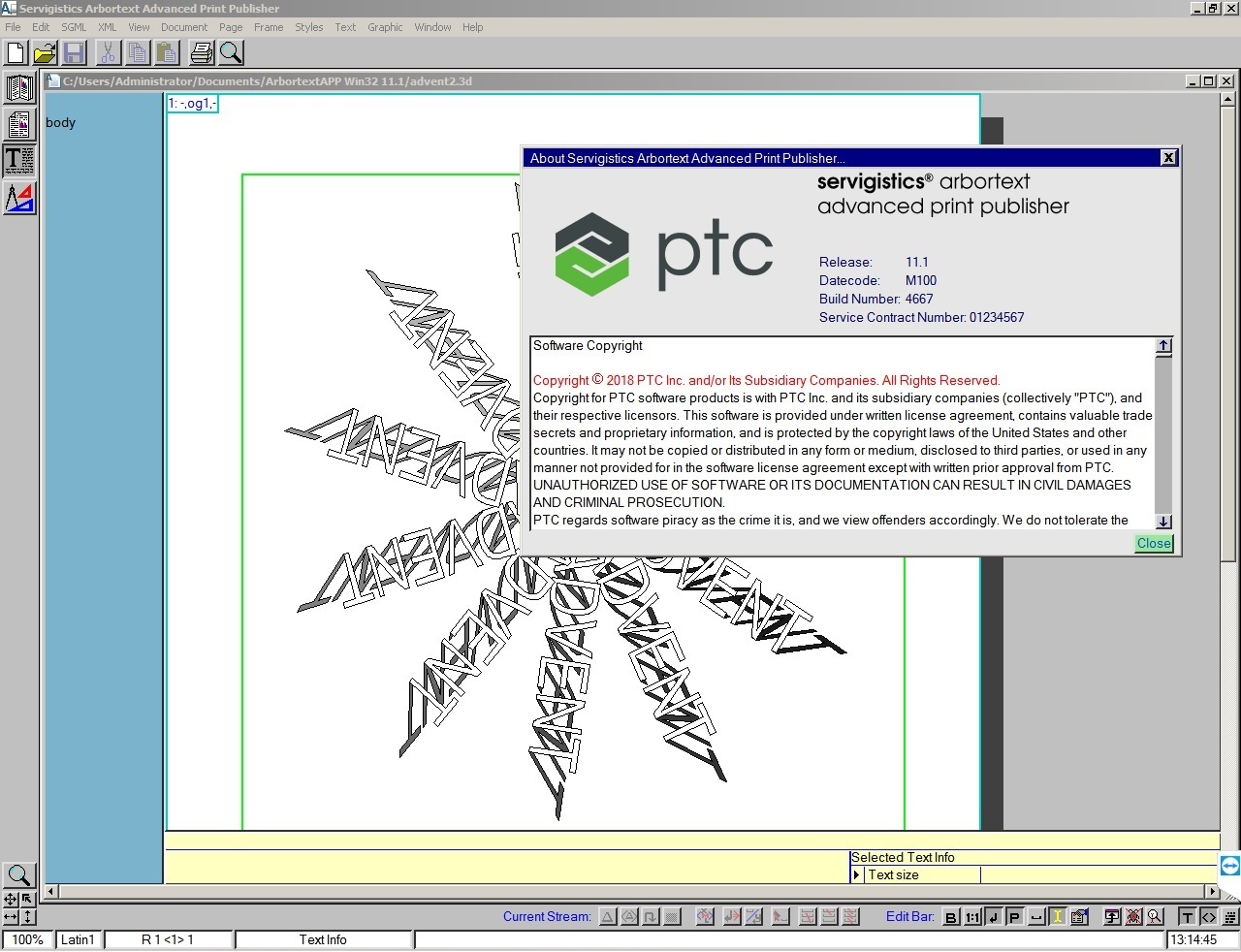The image size is (1241, 952).
Task: Click the '1: -,og1,-' frame label
Action: coord(193,104)
